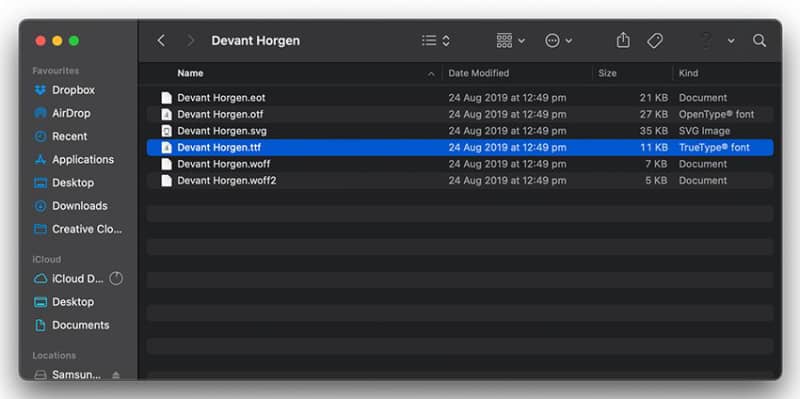The width and height of the screenshot is (800, 399).
Task: Click the date cell of Devant Horgen.woff2
Action: click(x=507, y=181)
